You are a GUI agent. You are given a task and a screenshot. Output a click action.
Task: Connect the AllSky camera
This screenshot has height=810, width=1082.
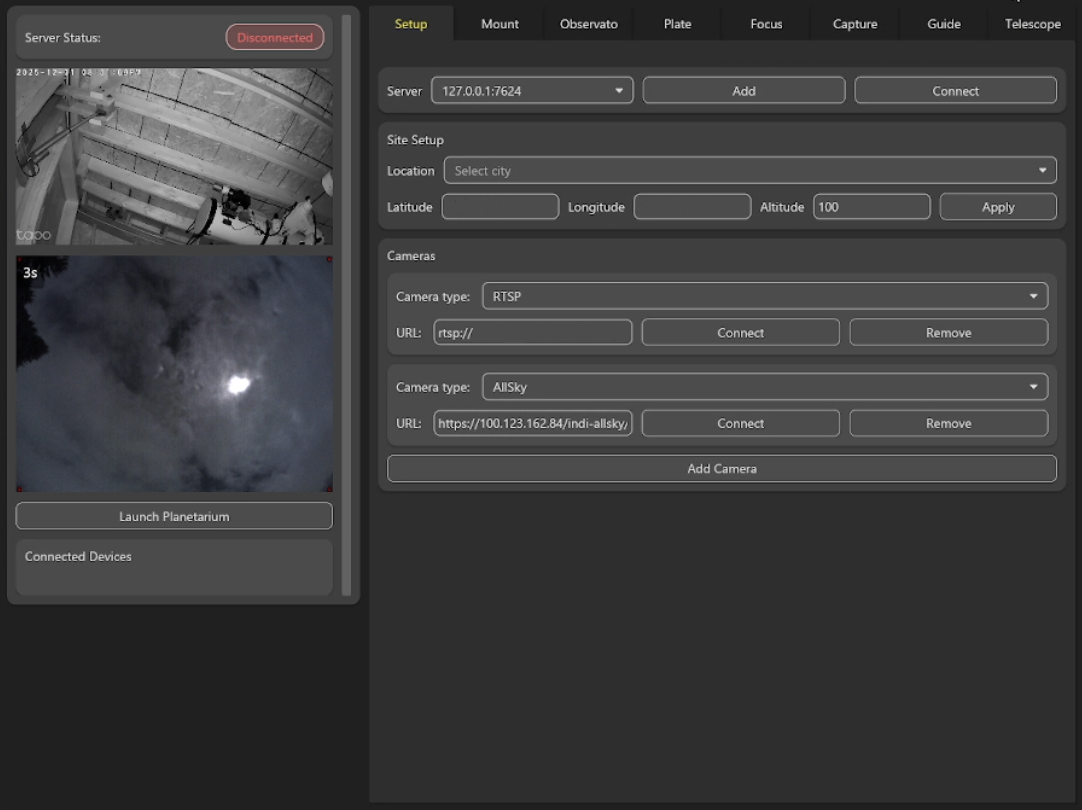[x=740, y=424]
